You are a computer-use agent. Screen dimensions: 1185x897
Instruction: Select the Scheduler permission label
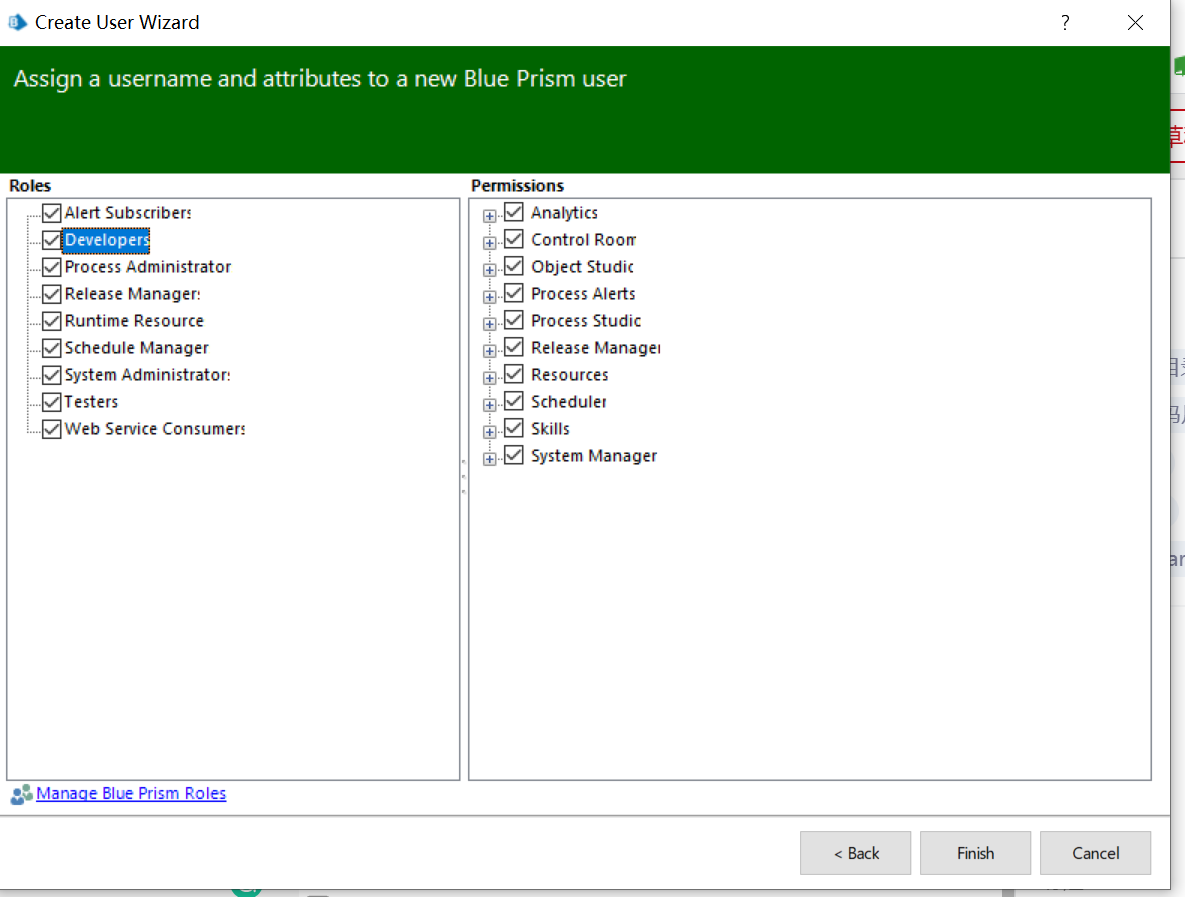568,402
